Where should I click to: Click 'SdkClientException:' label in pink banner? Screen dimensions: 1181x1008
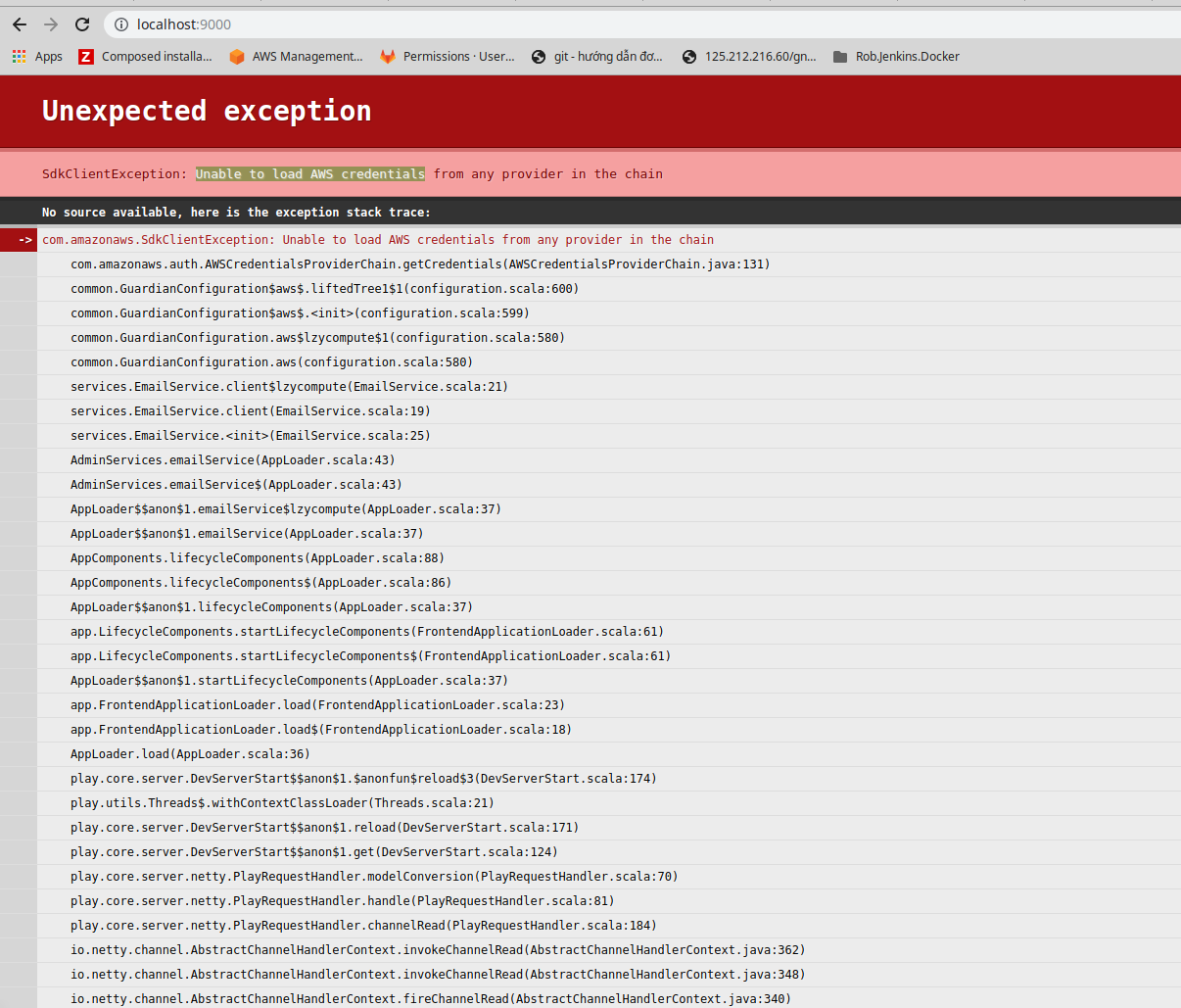(115, 174)
